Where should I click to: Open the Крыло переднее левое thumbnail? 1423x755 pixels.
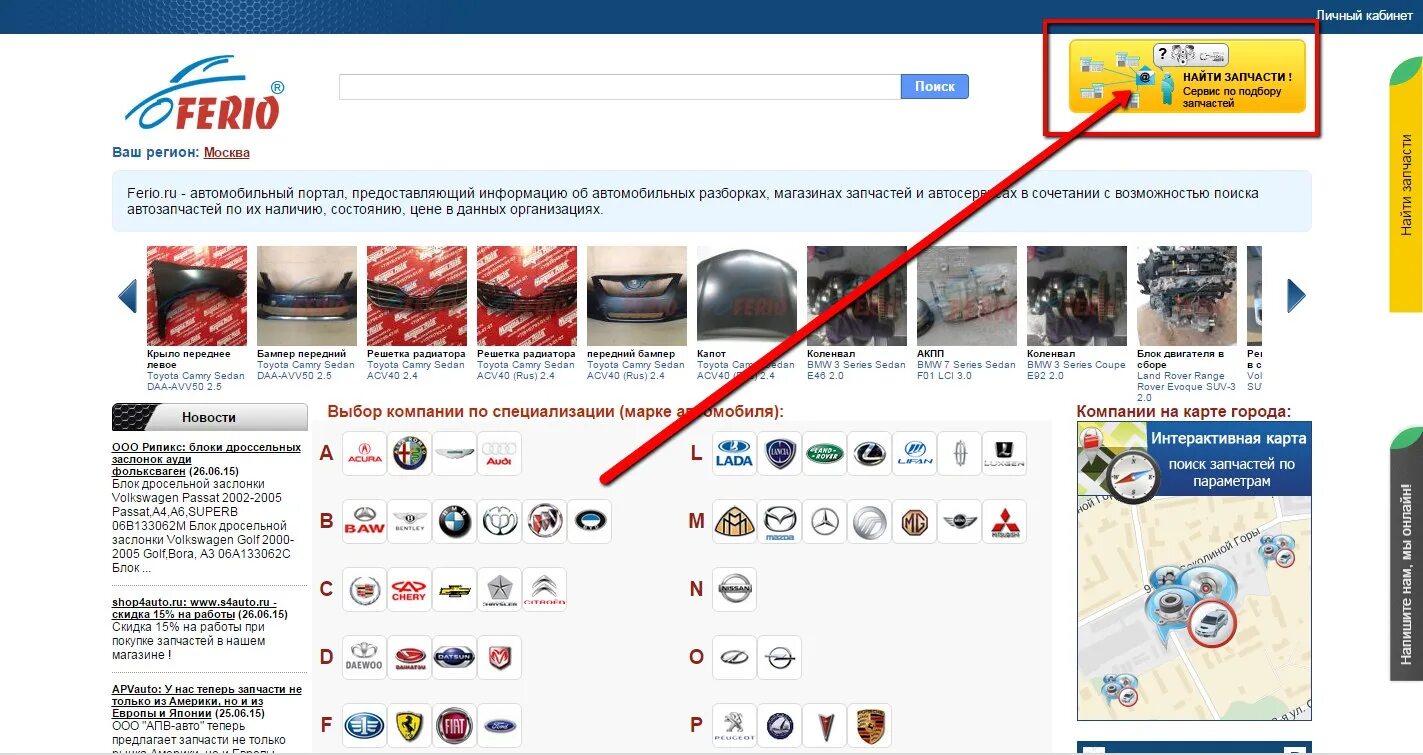coord(197,296)
